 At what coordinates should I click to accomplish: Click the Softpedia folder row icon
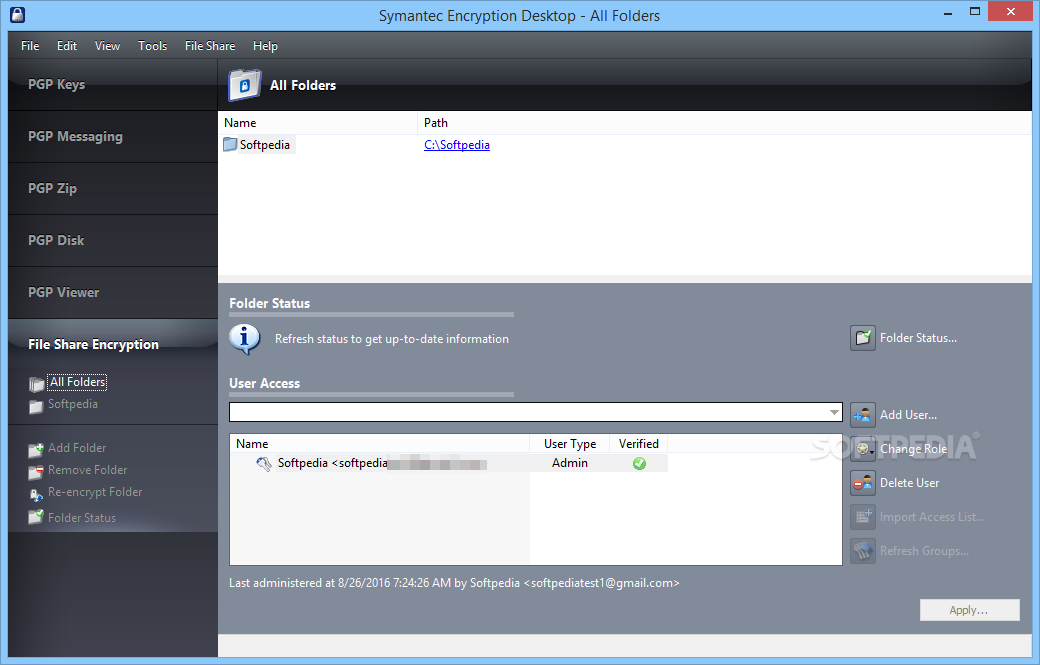pyautogui.click(x=230, y=144)
